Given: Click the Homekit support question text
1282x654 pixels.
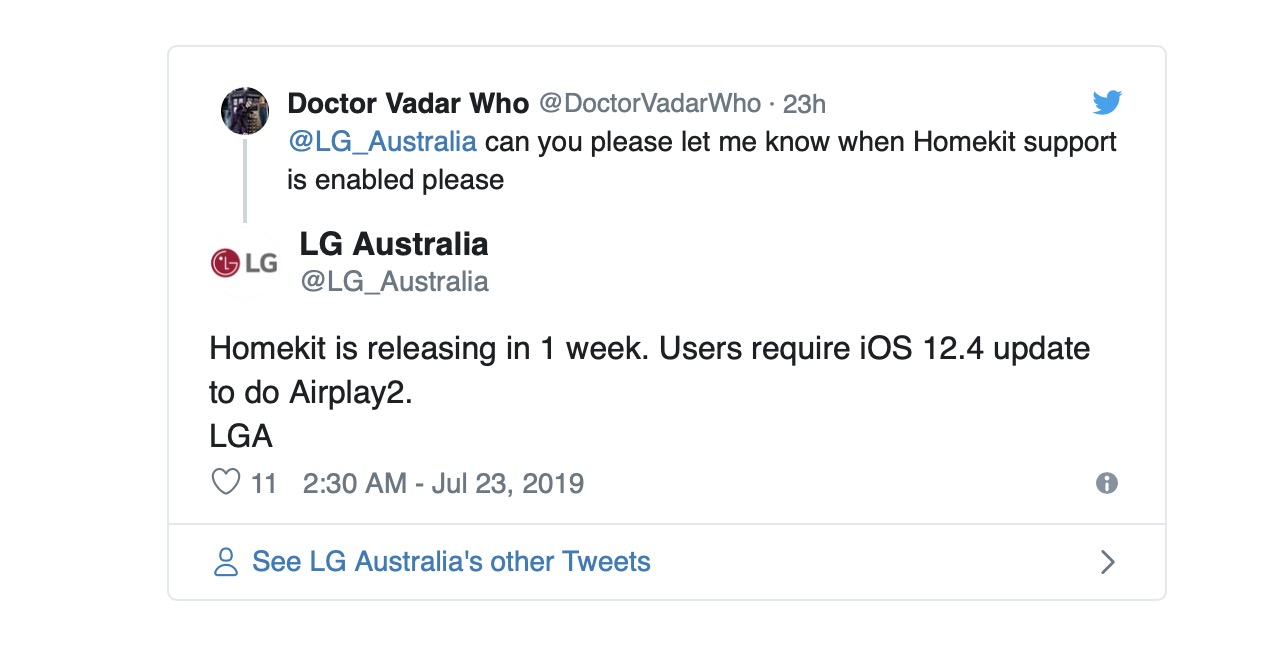Looking at the screenshot, I should 800,141.
